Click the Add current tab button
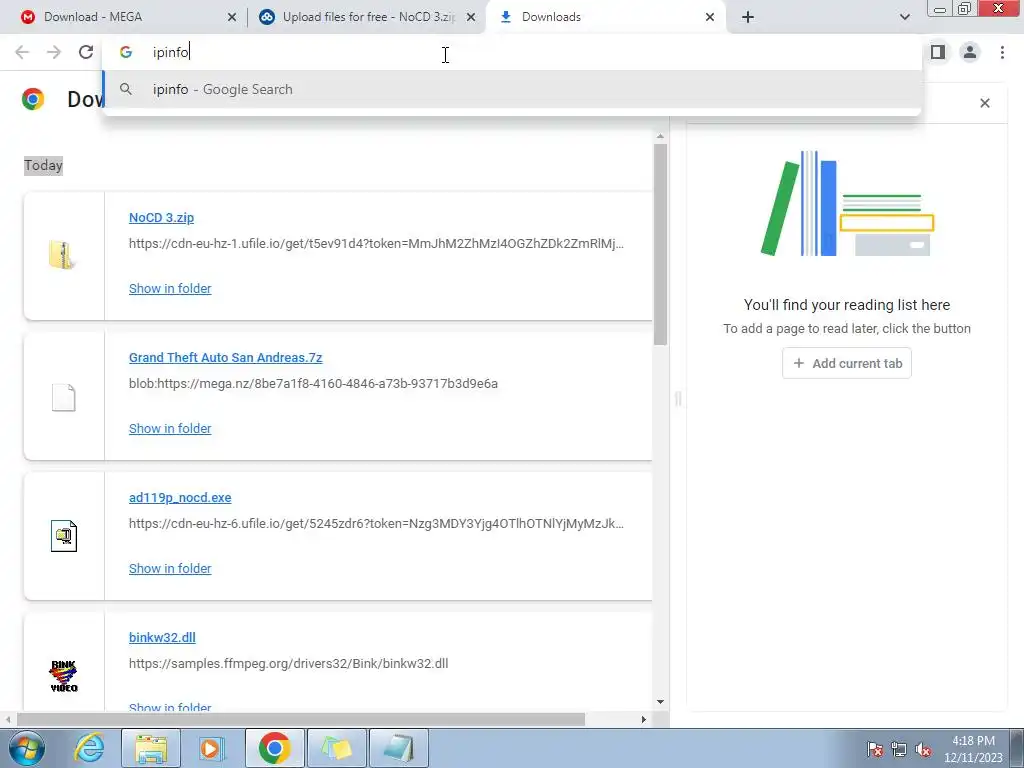This screenshot has height=768, width=1024. 846,363
